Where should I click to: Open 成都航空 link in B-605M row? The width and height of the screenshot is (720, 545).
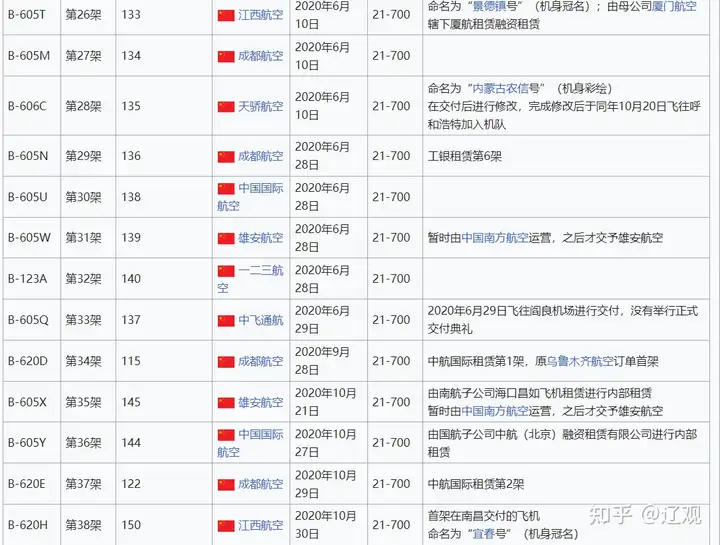click(x=260, y=56)
